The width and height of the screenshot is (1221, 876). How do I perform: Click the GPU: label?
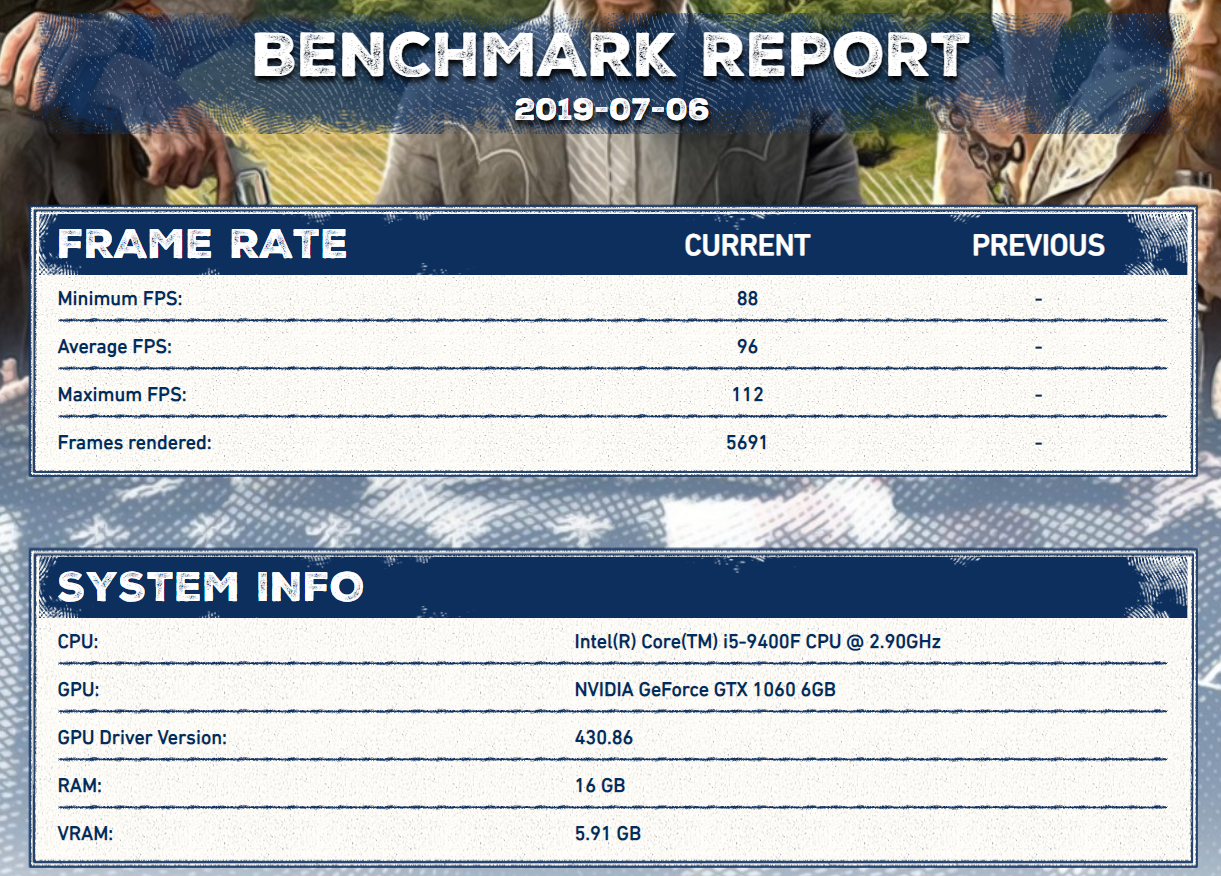tap(78, 690)
